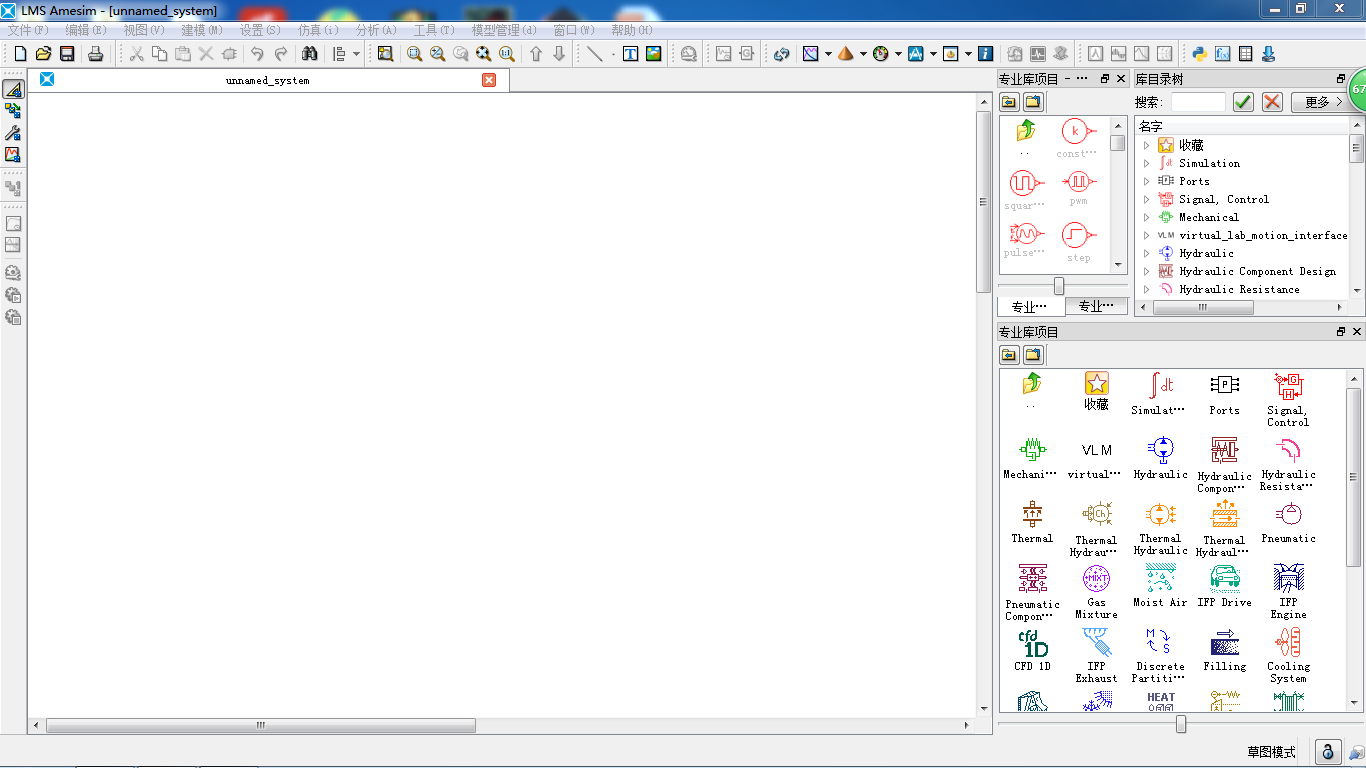The width and height of the screenshot is (1366, 768).
Task: Select the text annotation T tool
Action: [630, 54]
